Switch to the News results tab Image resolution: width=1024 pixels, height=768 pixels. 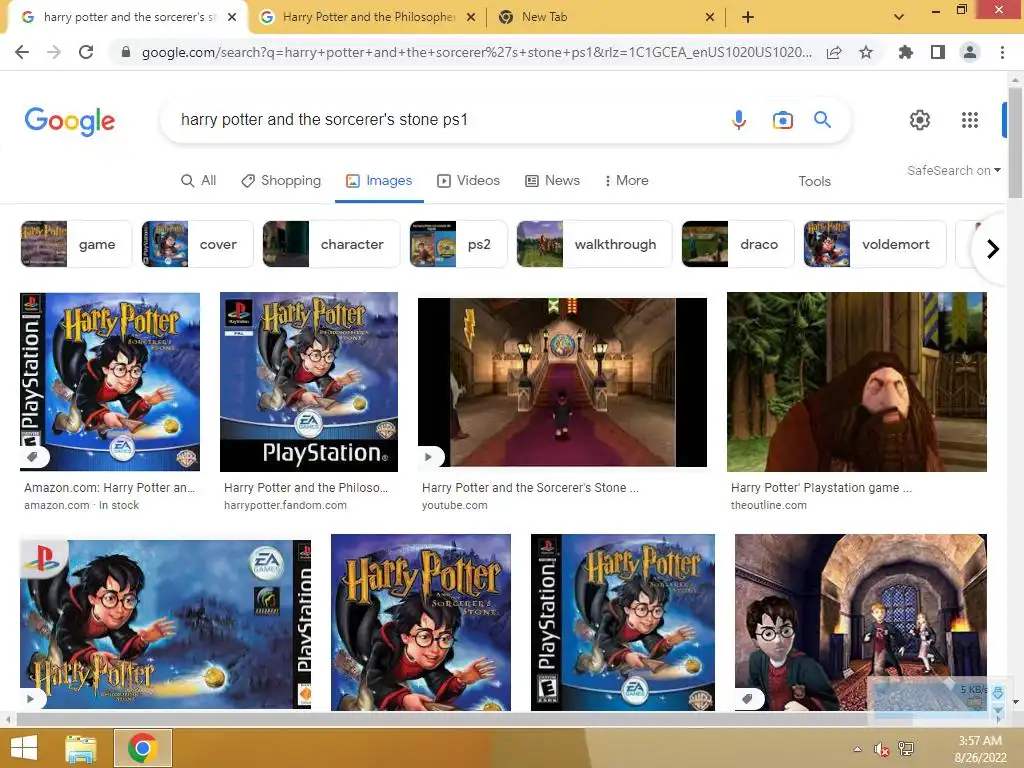(552, 180)
